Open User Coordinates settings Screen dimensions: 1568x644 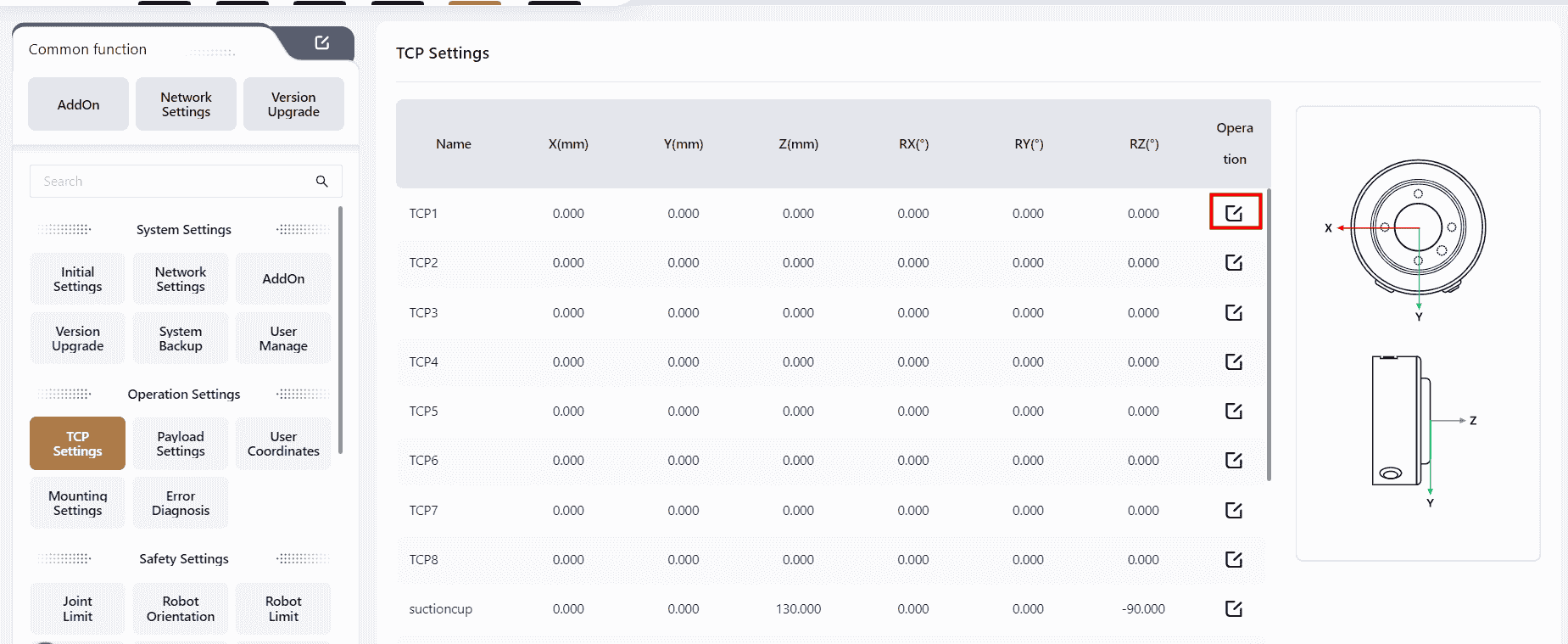283,444
